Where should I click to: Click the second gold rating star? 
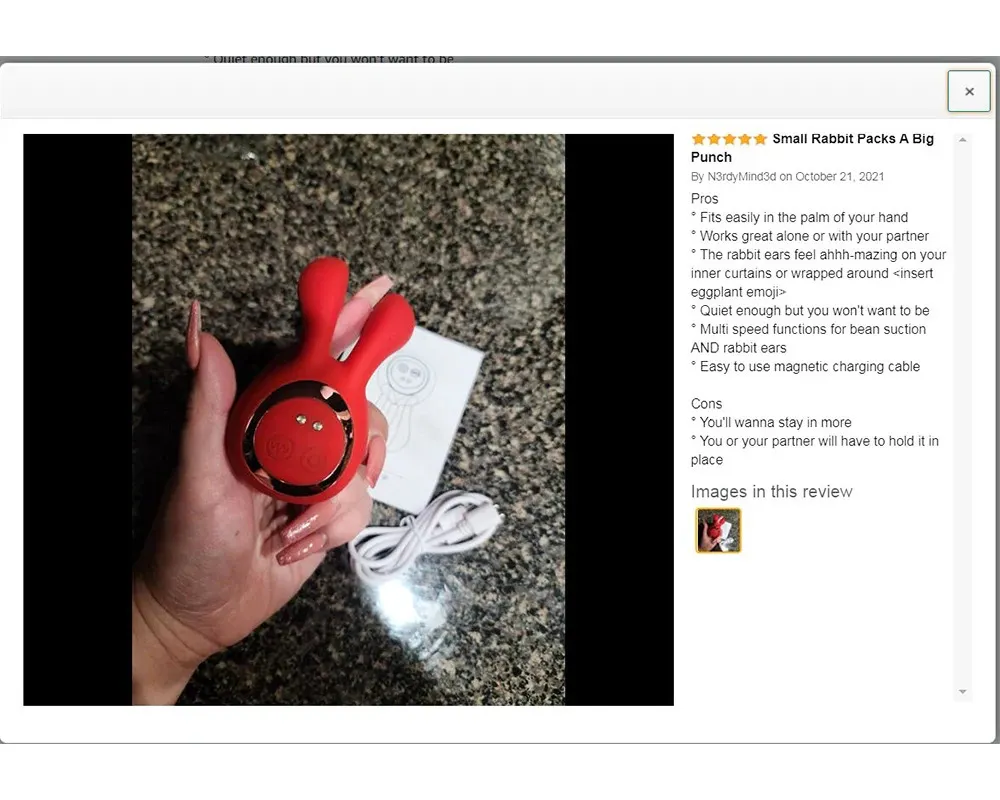tap(714, 139)
